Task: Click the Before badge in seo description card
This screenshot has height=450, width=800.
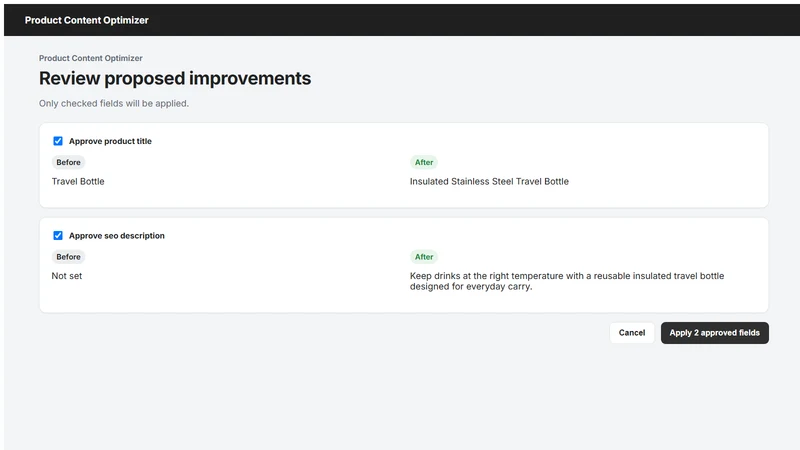Action: click(68, 257)
